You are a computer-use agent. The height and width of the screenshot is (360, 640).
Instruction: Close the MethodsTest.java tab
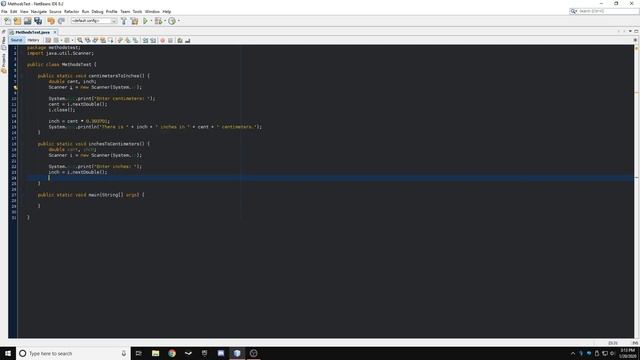click(x=55, y=32)
